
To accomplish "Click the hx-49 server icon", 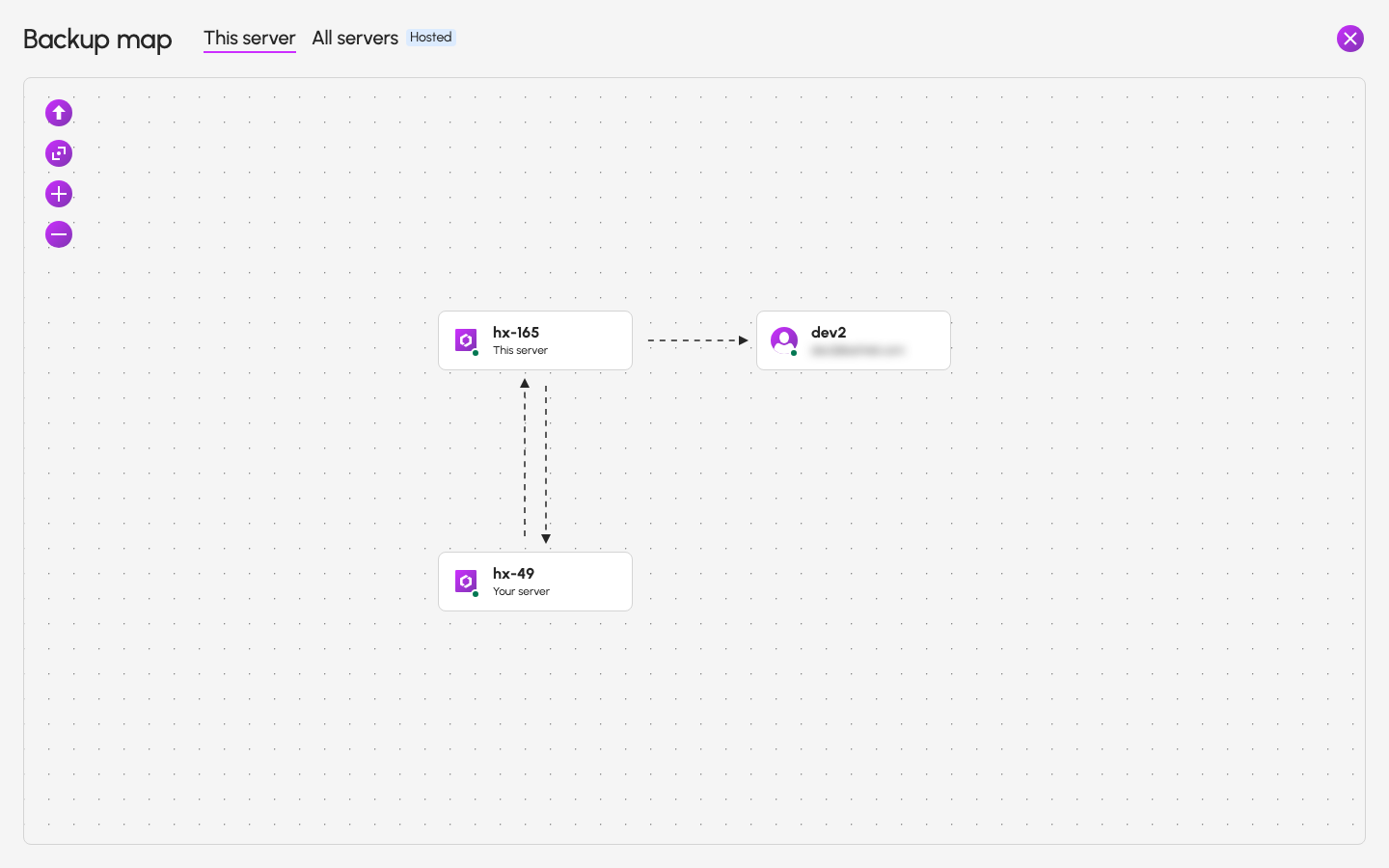I will 466,582.
